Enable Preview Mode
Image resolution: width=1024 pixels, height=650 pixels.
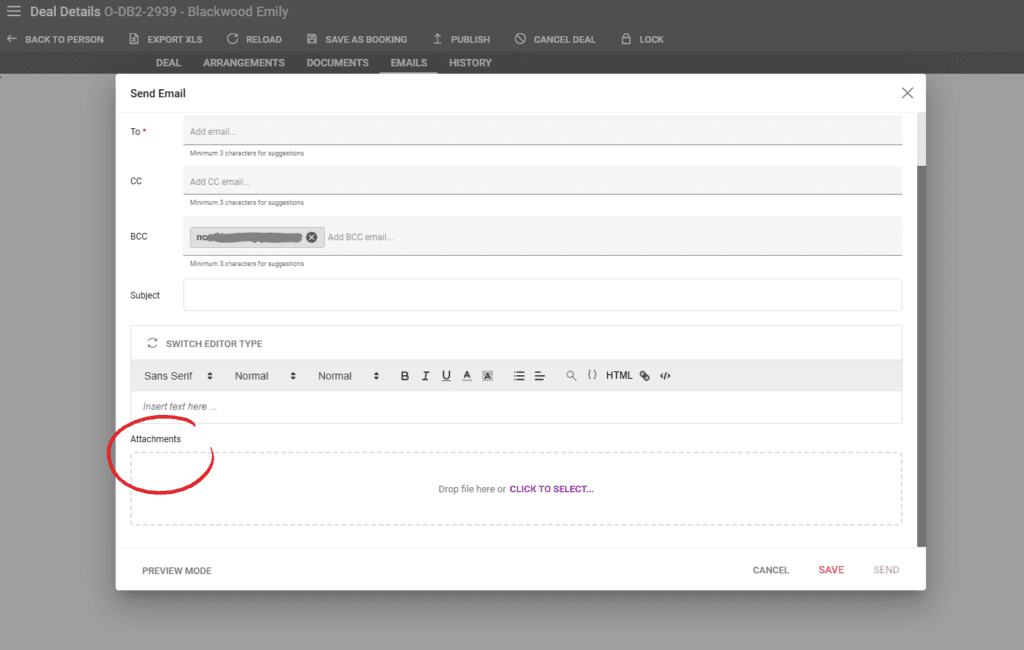point(175,570)
